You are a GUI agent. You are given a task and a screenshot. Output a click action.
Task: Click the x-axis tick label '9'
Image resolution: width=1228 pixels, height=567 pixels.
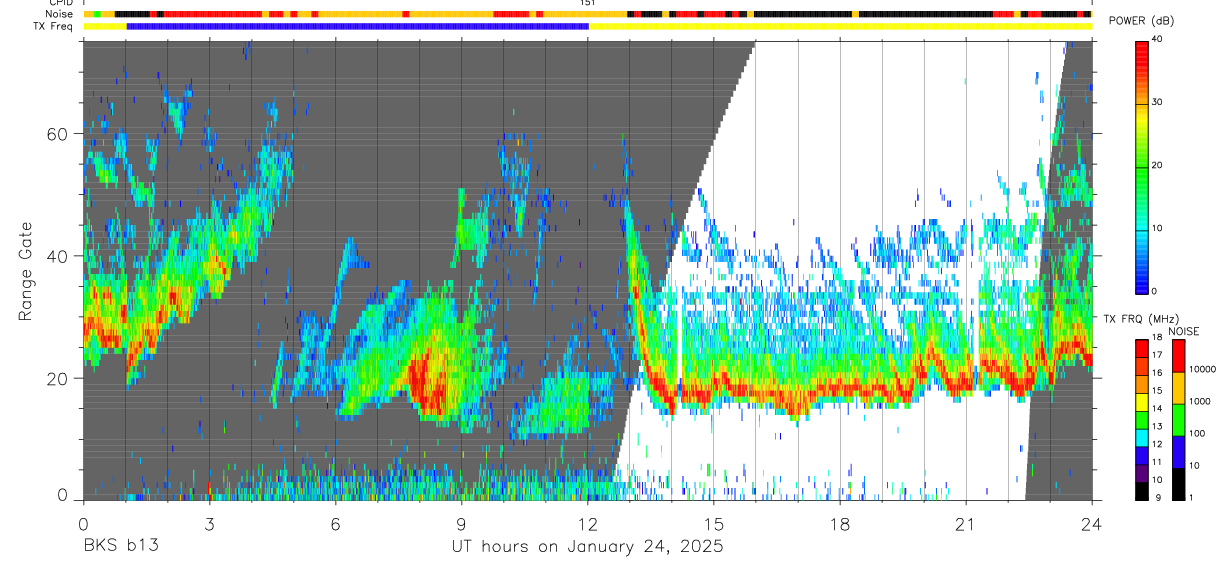pyautogui.click(x=461, y=523)
